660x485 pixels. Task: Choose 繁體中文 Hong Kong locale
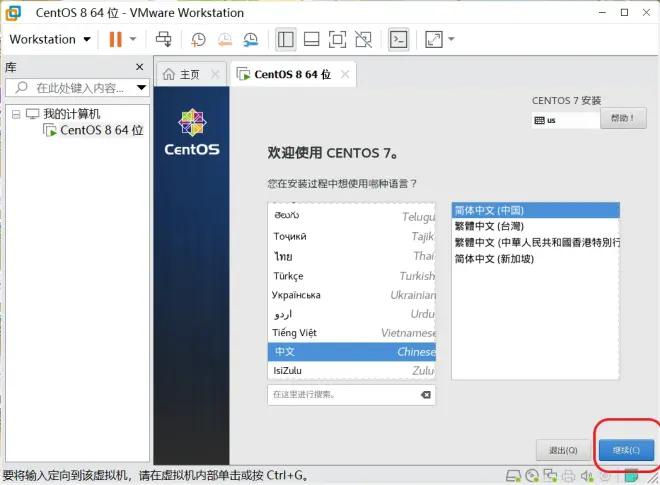pyautogui.click(x=535, y=242)
